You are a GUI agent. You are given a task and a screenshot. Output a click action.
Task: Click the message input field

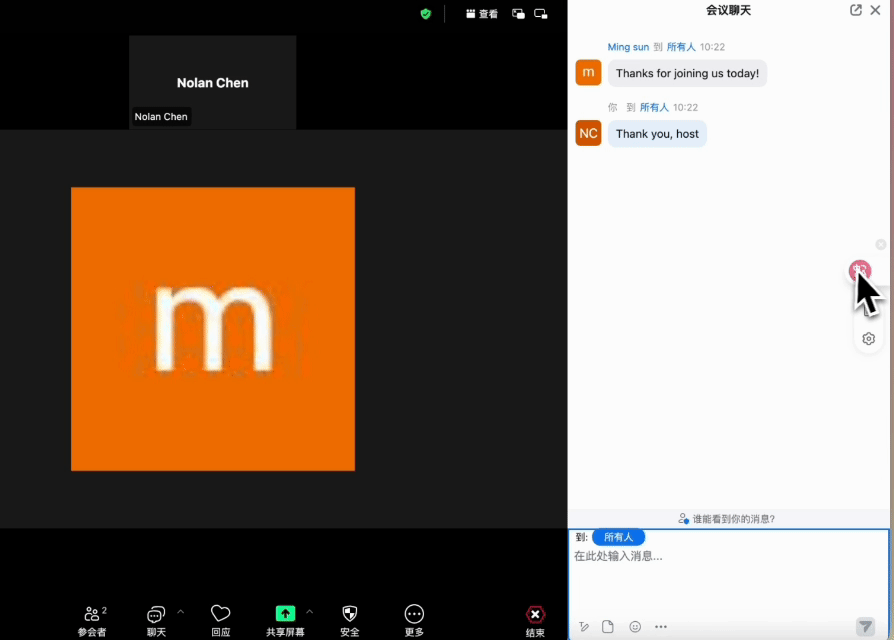tap(728, 580)
